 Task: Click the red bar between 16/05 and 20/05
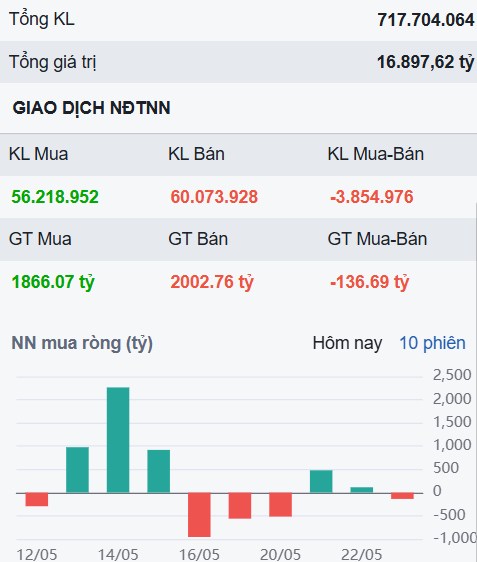(x=240, y=506)
